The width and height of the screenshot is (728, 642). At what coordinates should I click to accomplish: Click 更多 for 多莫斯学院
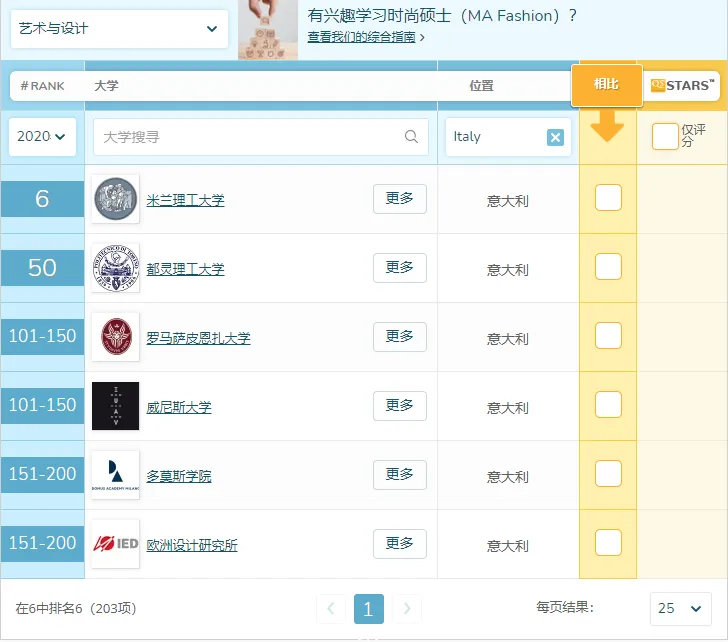pos(400,475)
